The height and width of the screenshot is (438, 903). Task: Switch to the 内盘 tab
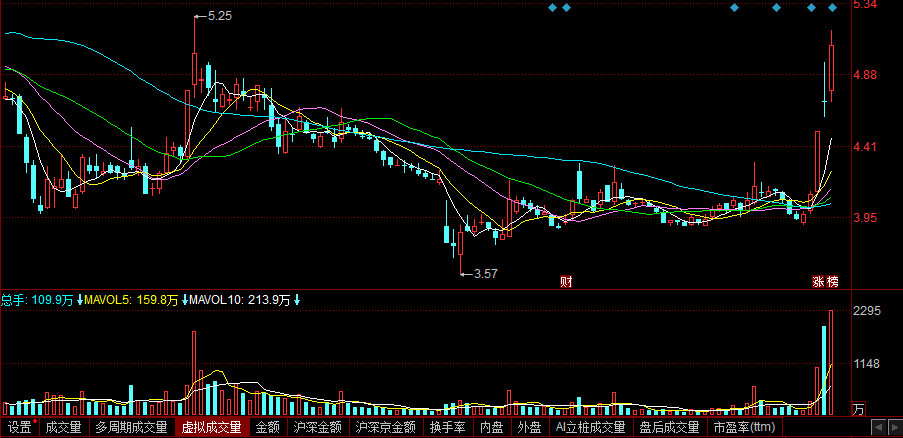coord(492,428)
